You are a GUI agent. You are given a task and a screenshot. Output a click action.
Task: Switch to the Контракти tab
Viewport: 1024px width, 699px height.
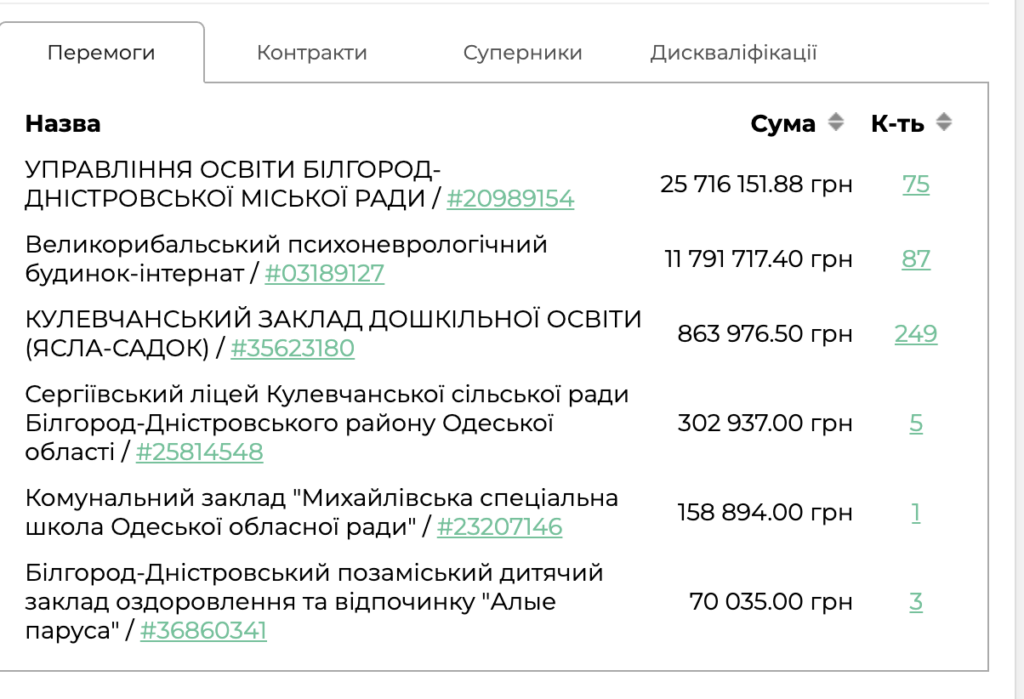pyautogui.click(x=312, y=53)
